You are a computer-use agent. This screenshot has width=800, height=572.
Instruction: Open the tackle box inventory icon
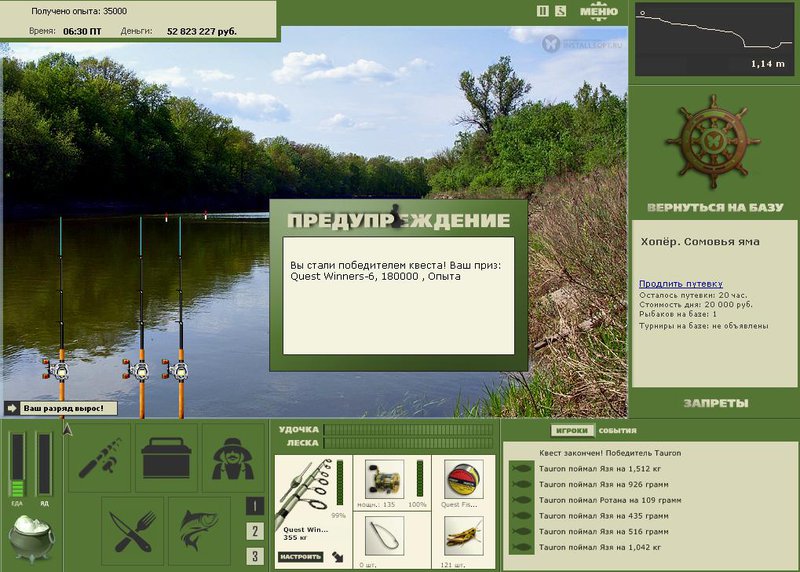pos(166,458)
